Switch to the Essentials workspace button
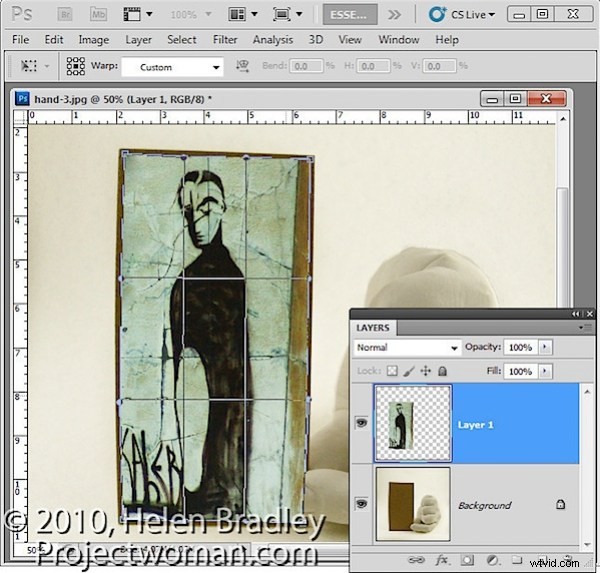This screenshot has width=600, height=573. [350, 15]
